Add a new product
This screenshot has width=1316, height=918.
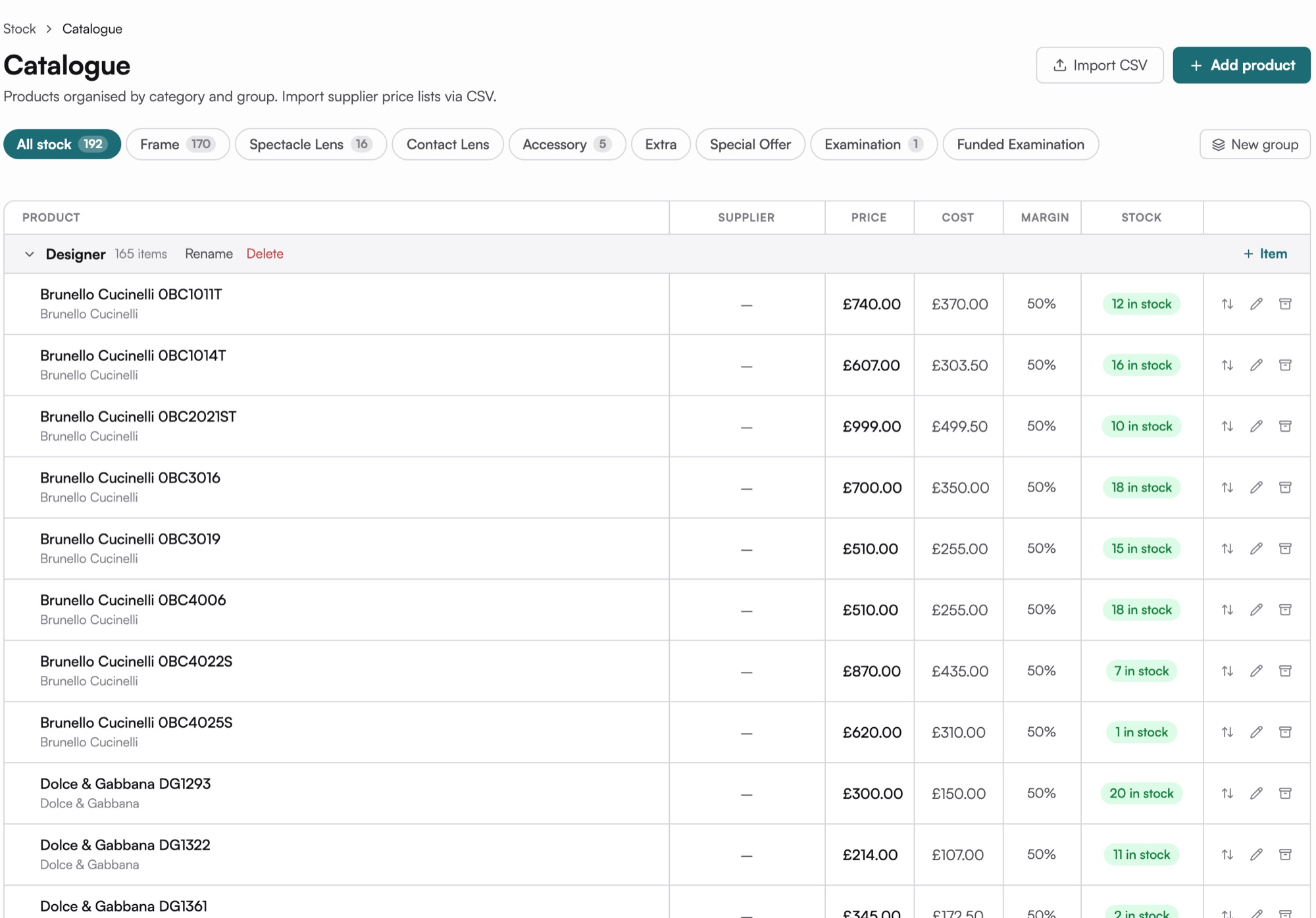1242,65
